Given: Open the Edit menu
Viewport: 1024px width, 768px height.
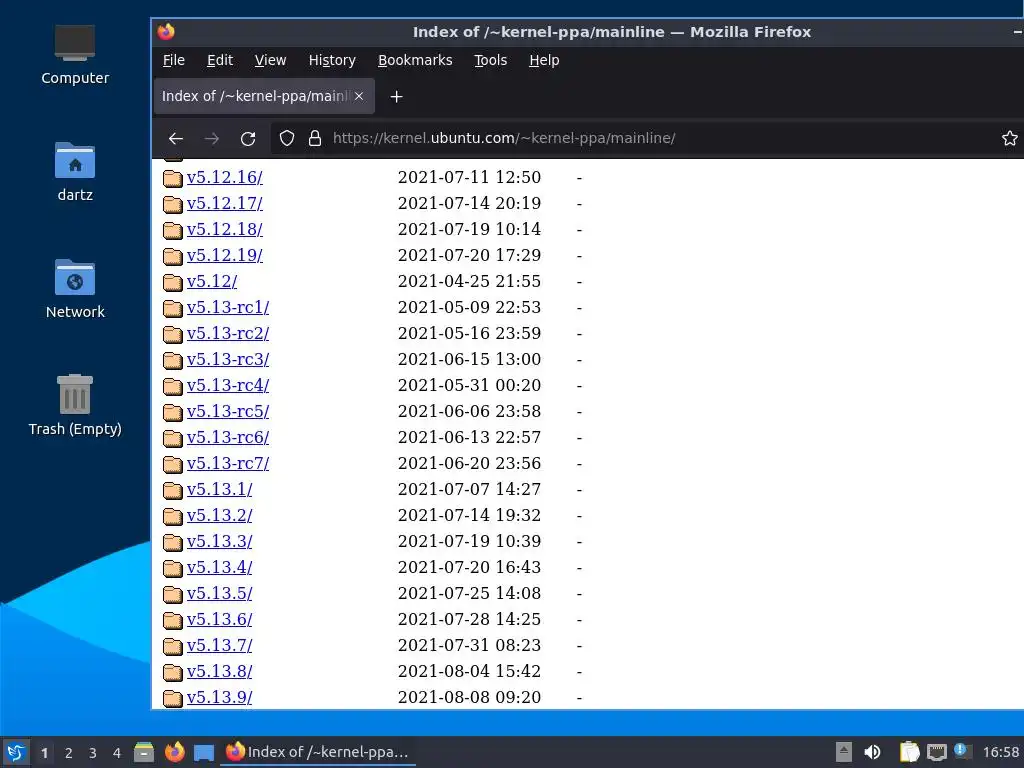Looking at the screenshot, I should pos(220,60).
